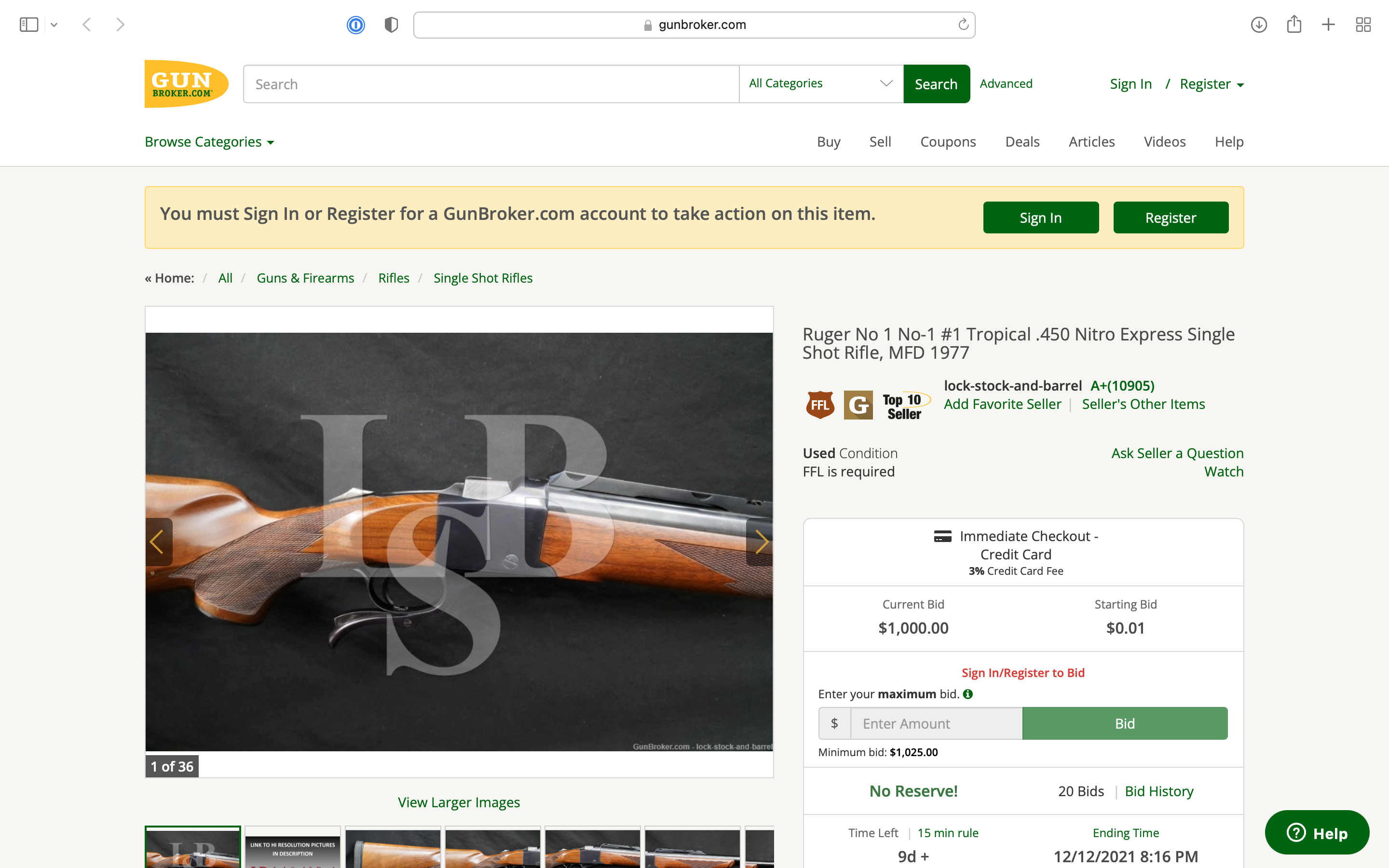The height and width of the screenshot is (868, 1389).
Task: Reload the page with refresh icon
Action: tap(963, 24)
